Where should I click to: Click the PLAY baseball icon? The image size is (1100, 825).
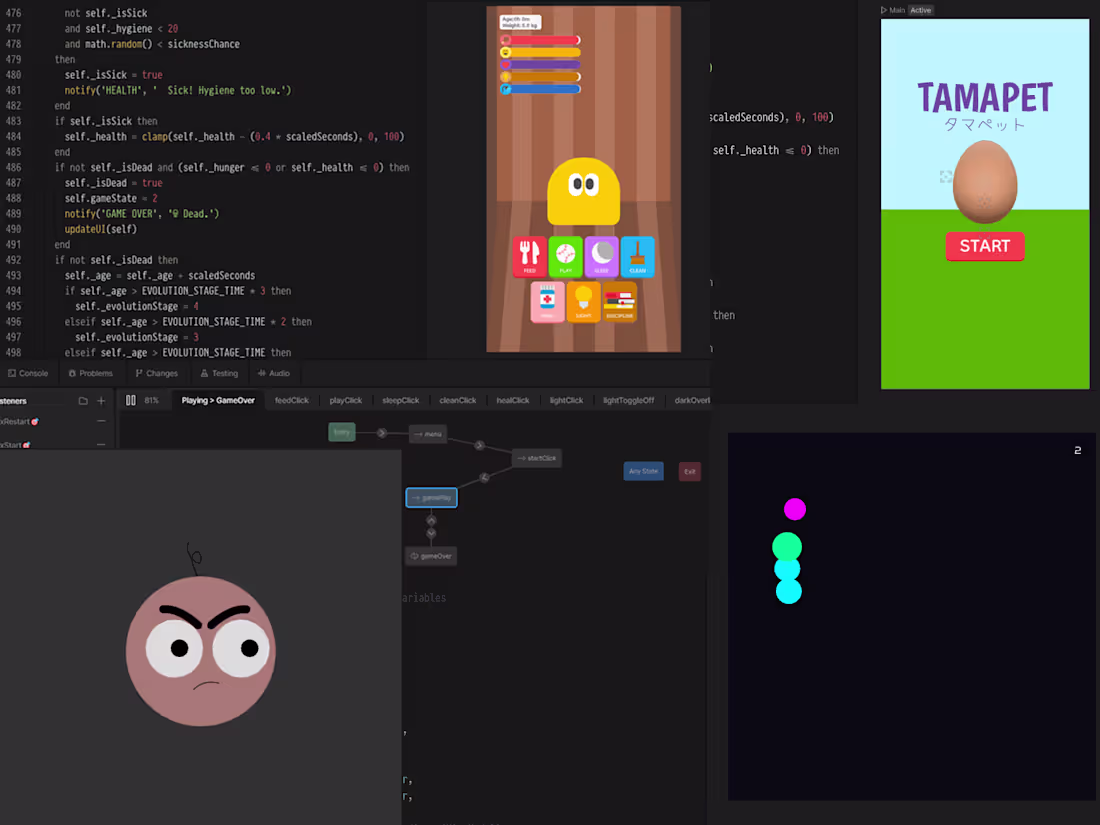coord(566,257)
